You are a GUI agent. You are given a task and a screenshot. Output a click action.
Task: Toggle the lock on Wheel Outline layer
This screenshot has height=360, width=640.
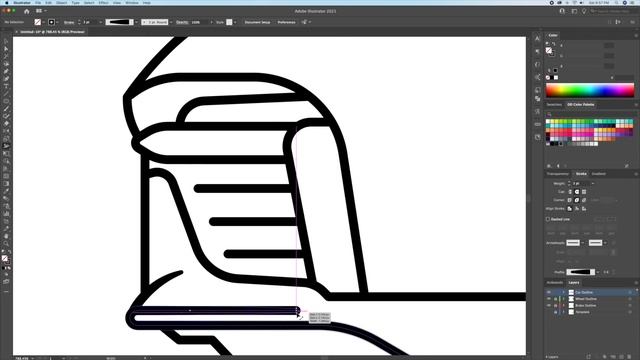pyautogui.click(x=556, y=299)
